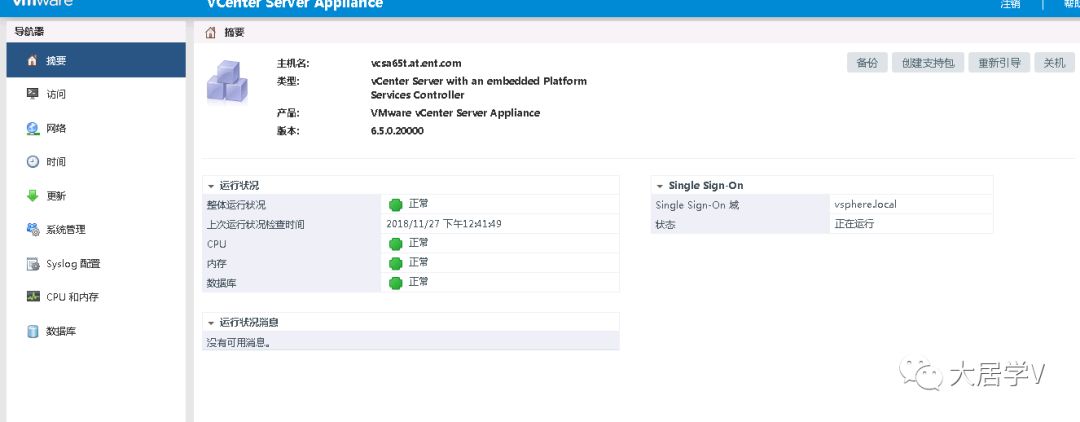The width and height of the screenshot is (1080, 422).
Task: Click the green status icon in CPU row
Action: [x=395, y=244]
